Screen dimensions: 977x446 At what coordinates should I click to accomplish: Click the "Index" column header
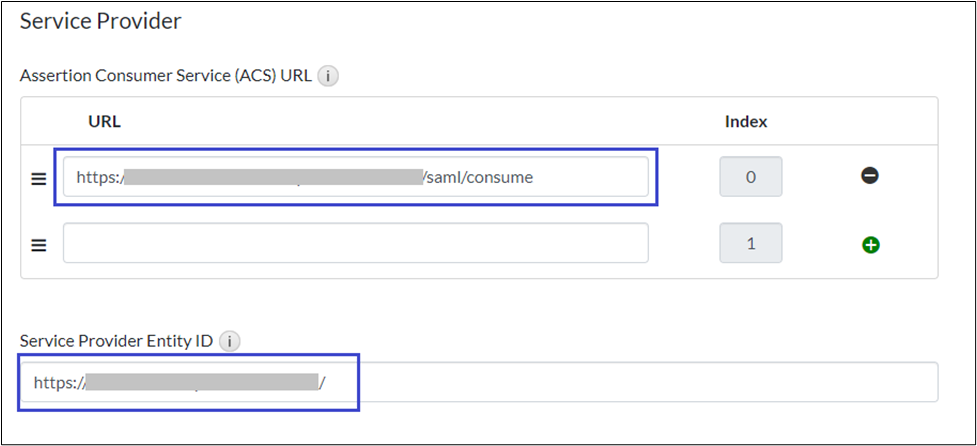(x=746, y=122)
